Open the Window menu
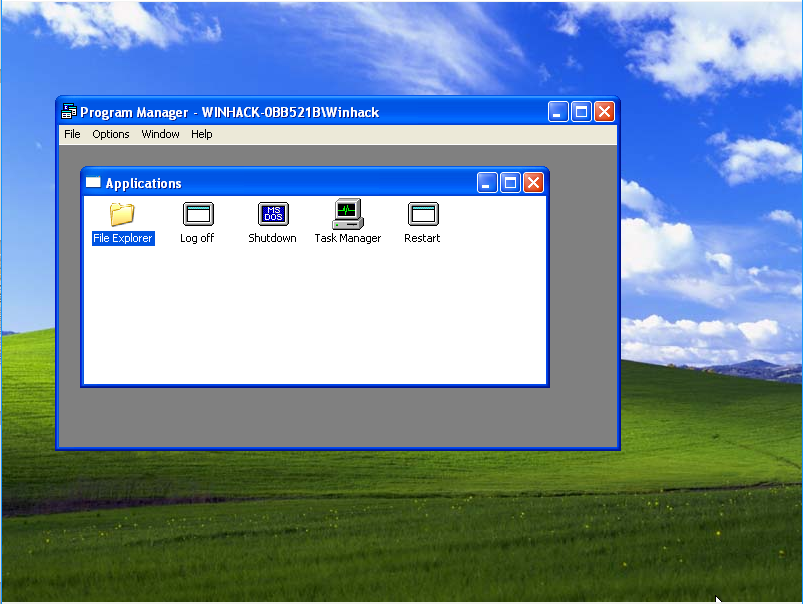 [160, 134]
